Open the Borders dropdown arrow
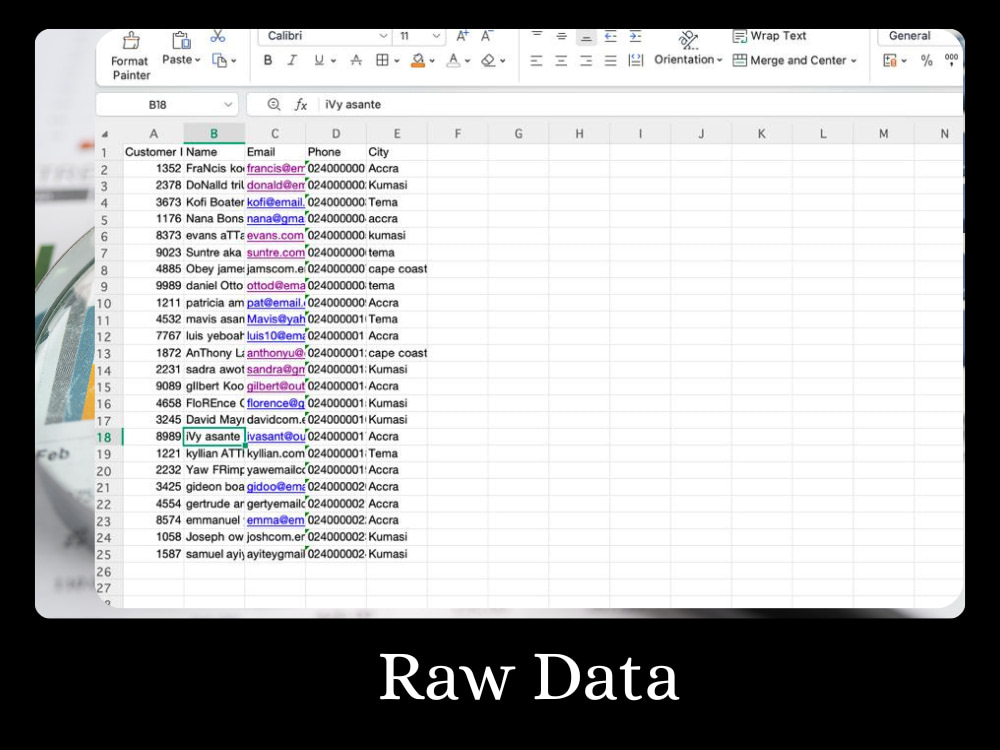Image resolution: width=1000 pixels, height=750 pixels. [x=397, y=61]
